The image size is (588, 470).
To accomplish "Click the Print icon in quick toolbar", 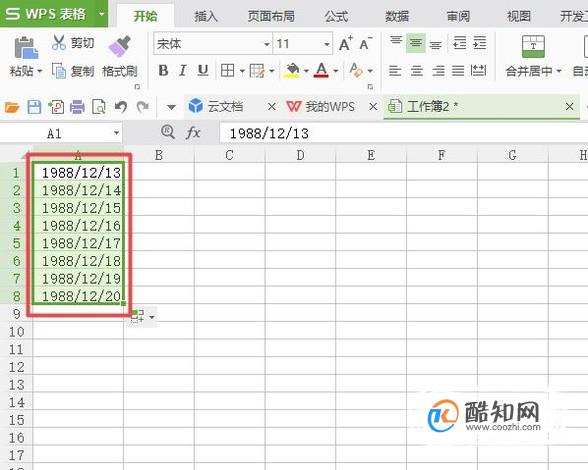I will pos(77,107).
